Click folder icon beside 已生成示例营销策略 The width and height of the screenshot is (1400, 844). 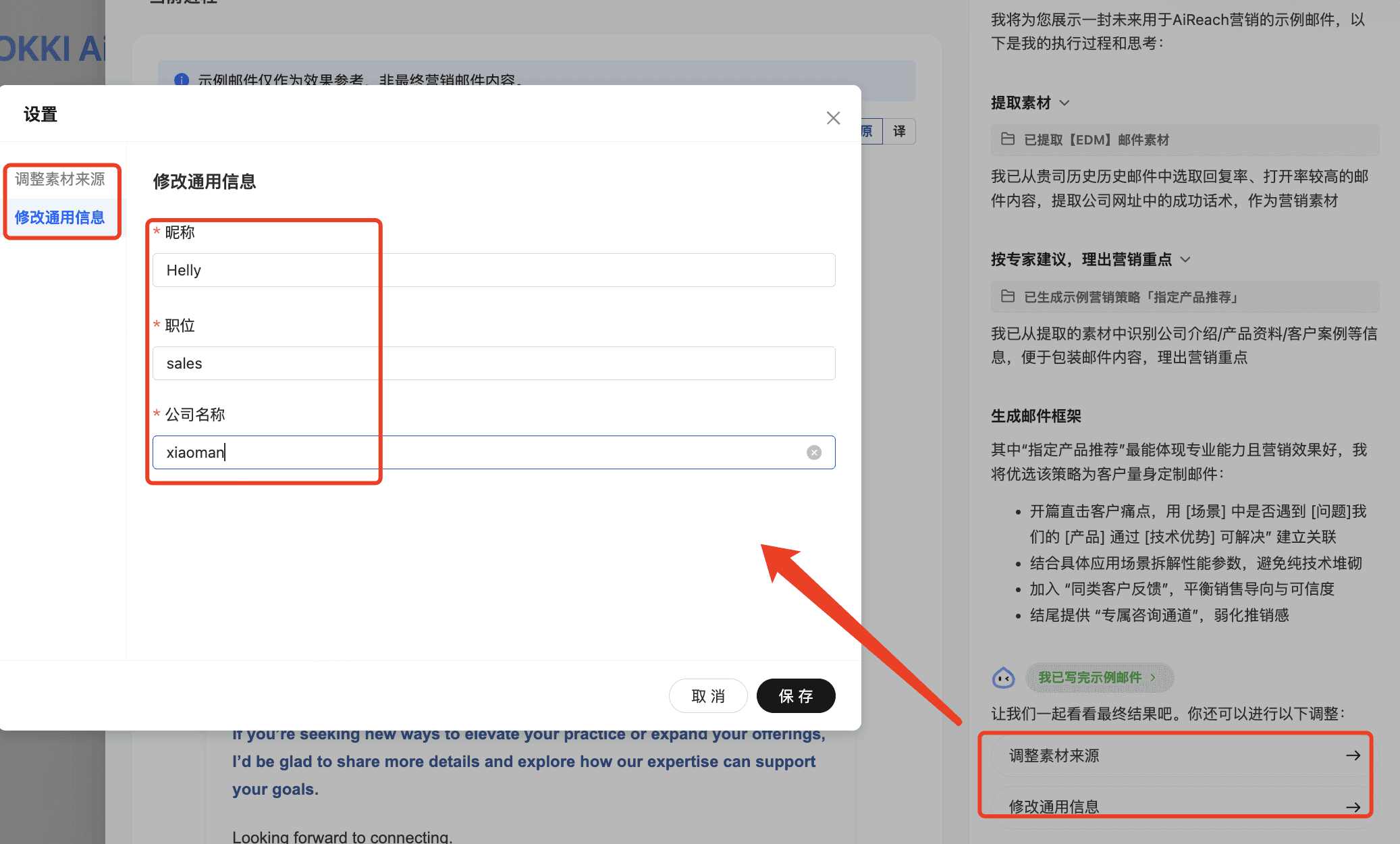click(x=1008, y=296)
